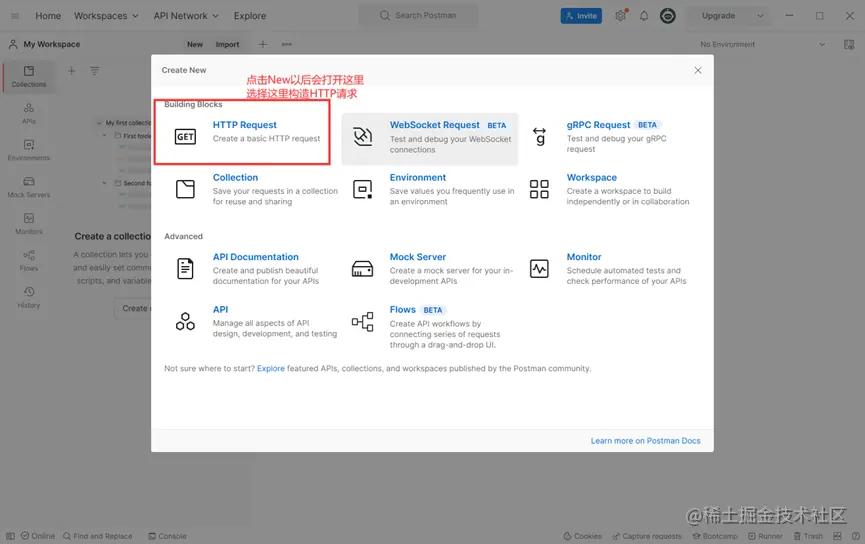Follow the Explore link in dialog
Viewport: 865px width, 544px height.
coord(271,368)
